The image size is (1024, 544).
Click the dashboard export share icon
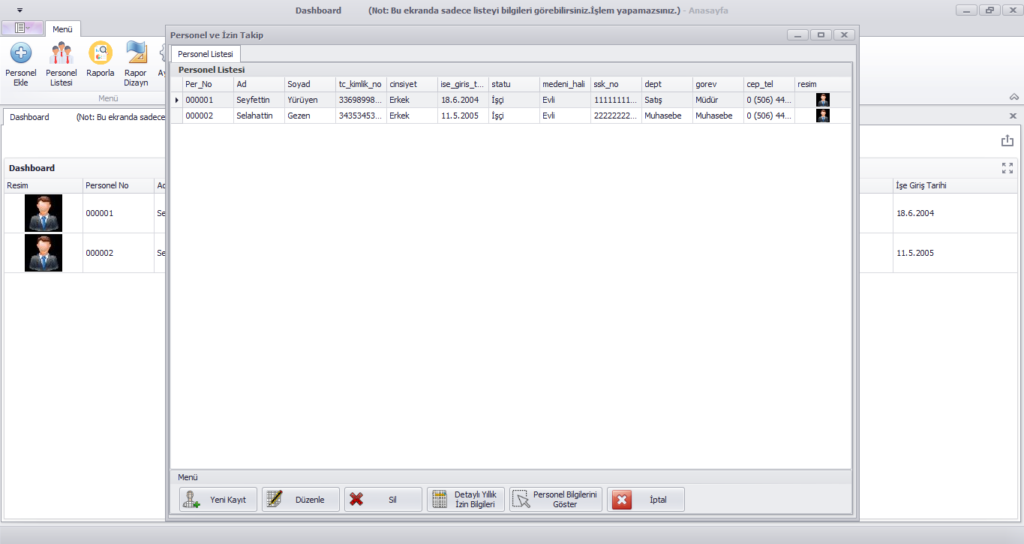[1007, 141]
